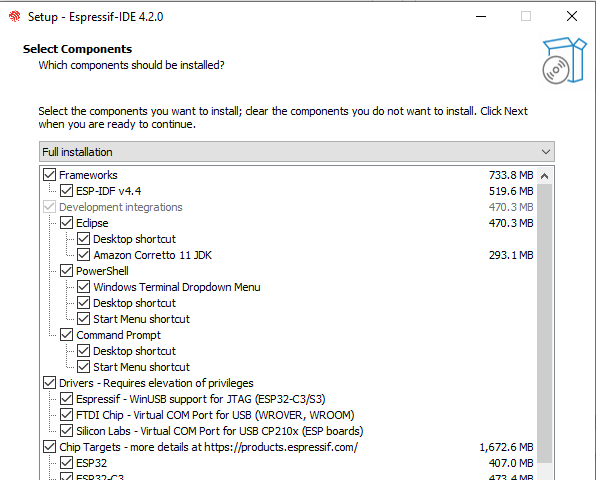Image resolution: width=597 pixels, height=480 pixels.
Task: Click the PowerShell row label
Action: [102, 271]
